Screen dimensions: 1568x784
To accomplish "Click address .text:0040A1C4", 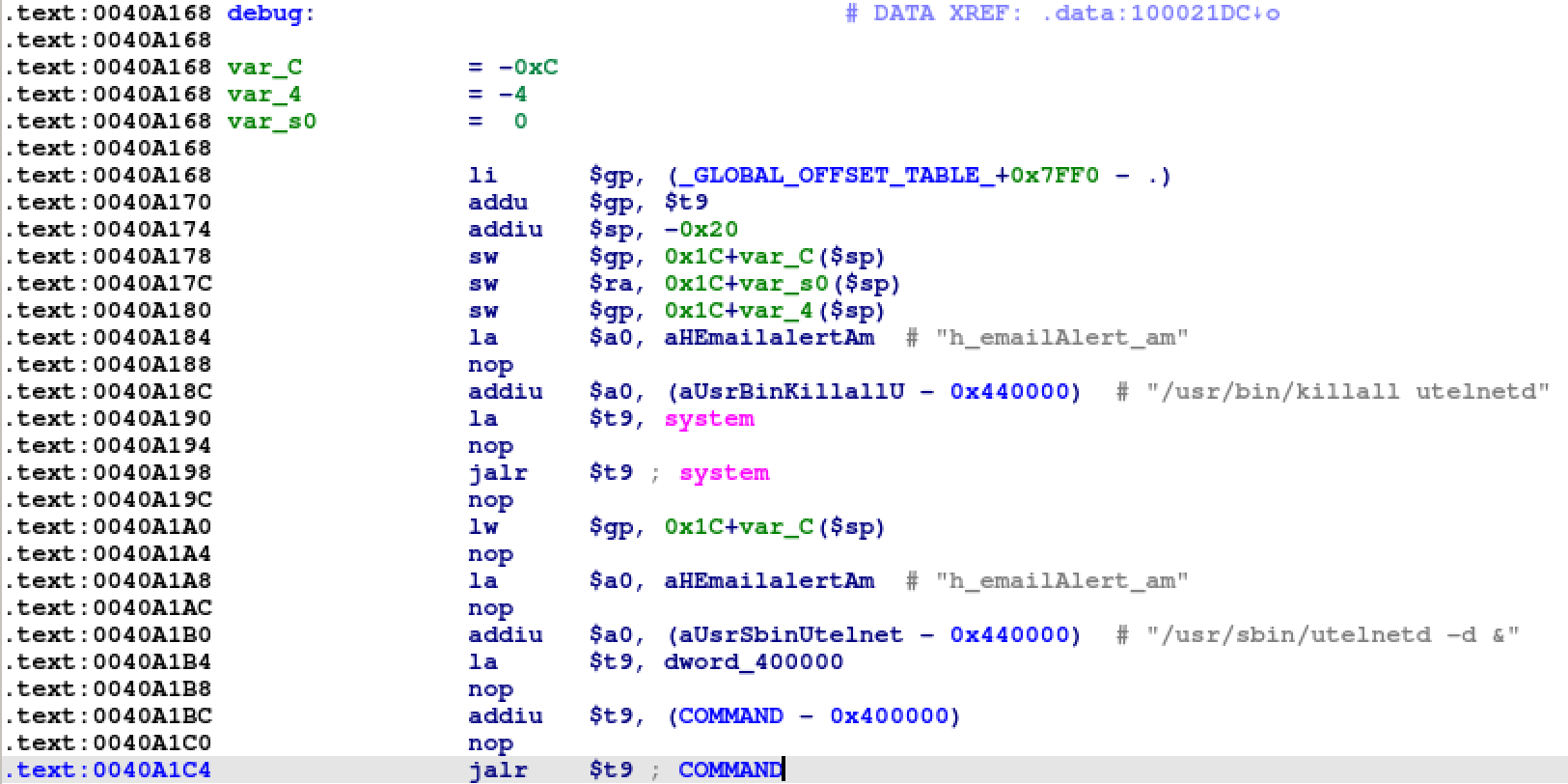I will pyautogui.click(x=107, y=770).
